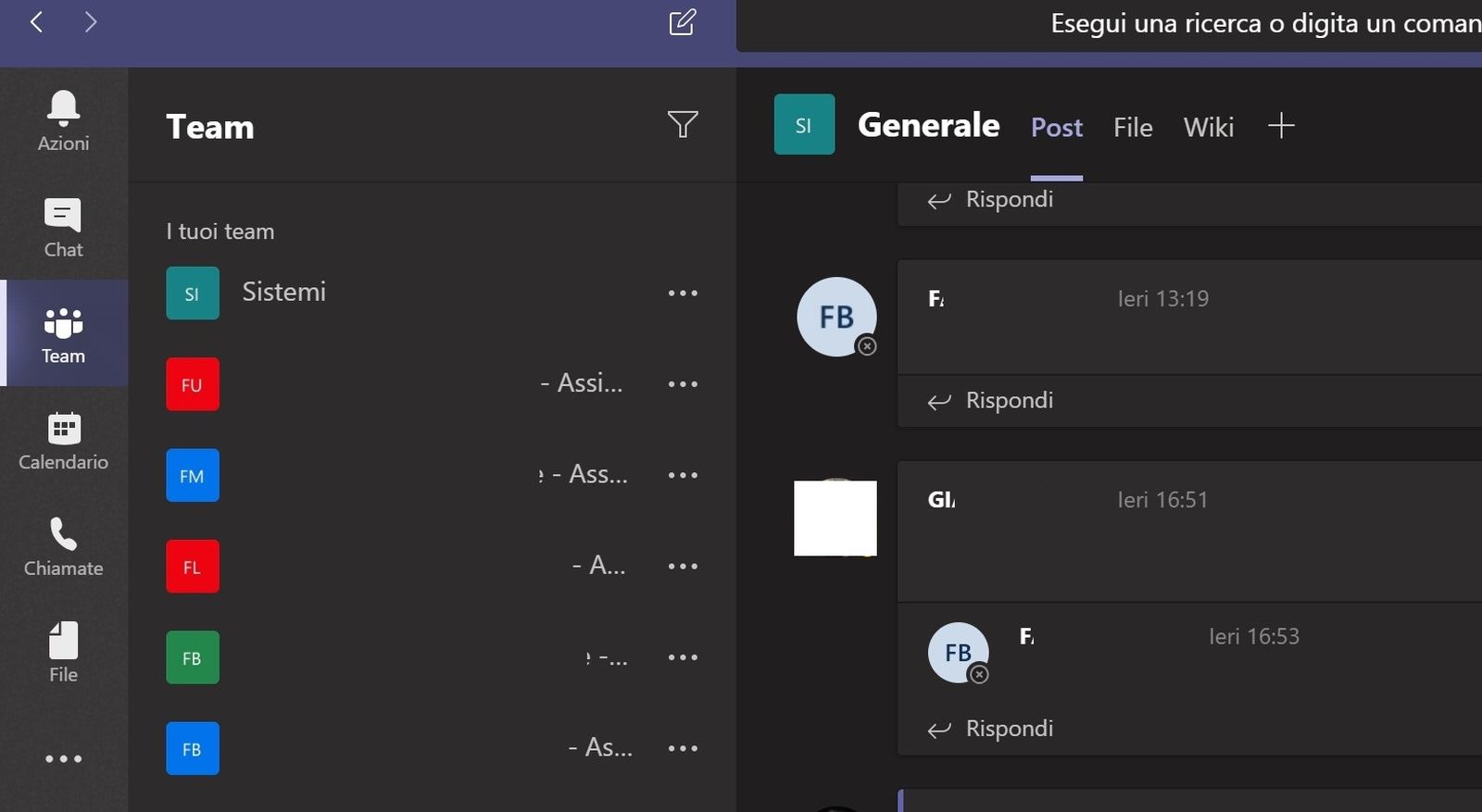The height and width of the screenshot is (812, 1482).
Task: Select the blue FB team tile
Action: click(193, 748)
